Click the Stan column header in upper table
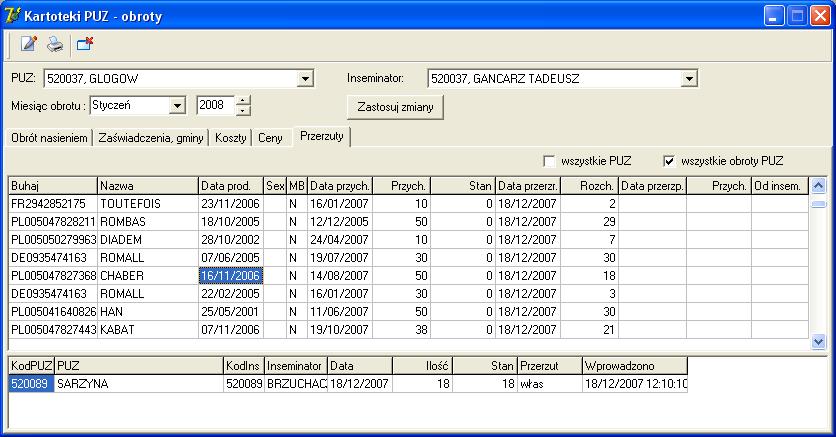The width and height of the screenshot is (836, 437). [463, 186]
